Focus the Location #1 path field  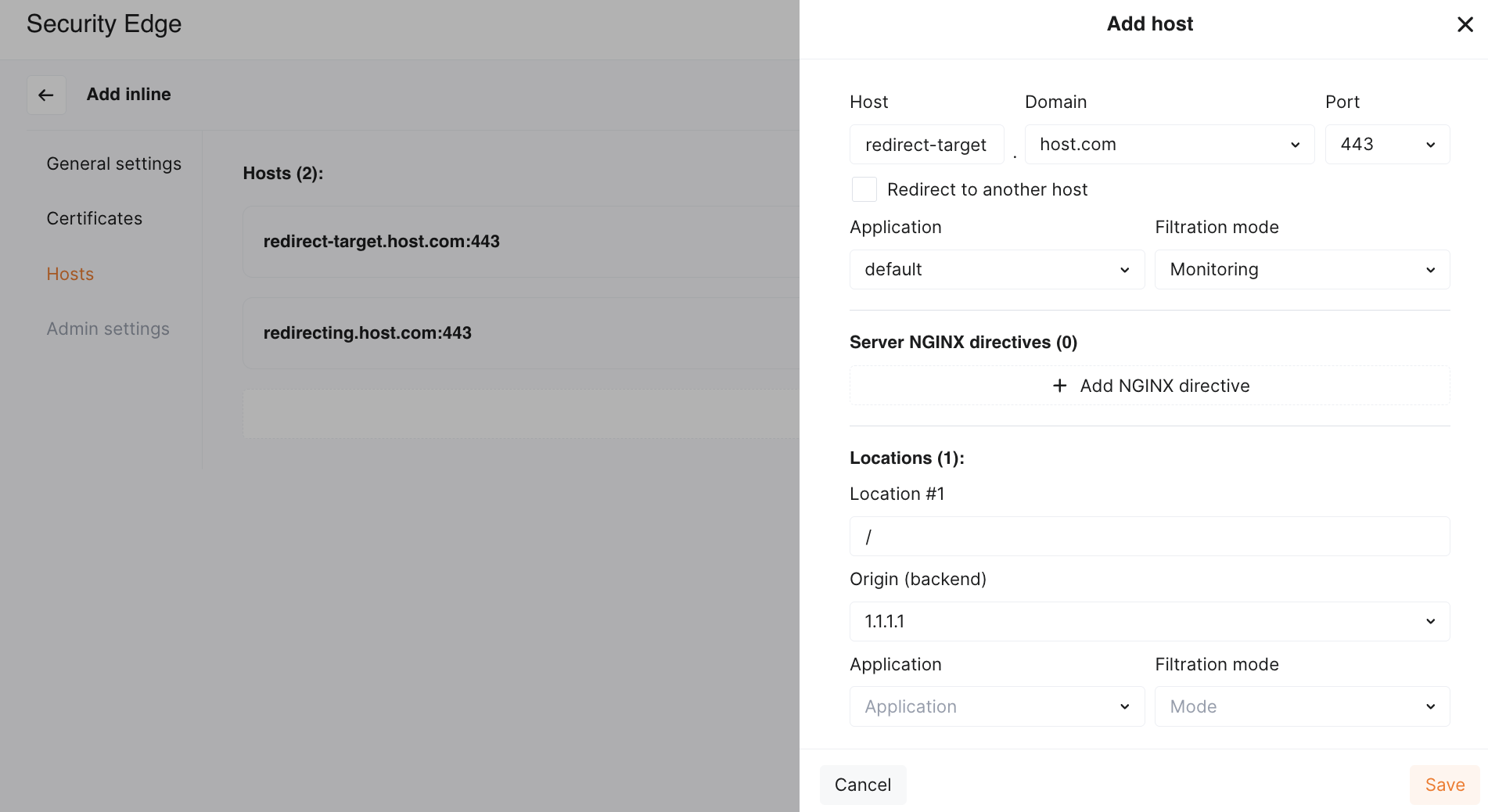click(x=1149, y=537)
